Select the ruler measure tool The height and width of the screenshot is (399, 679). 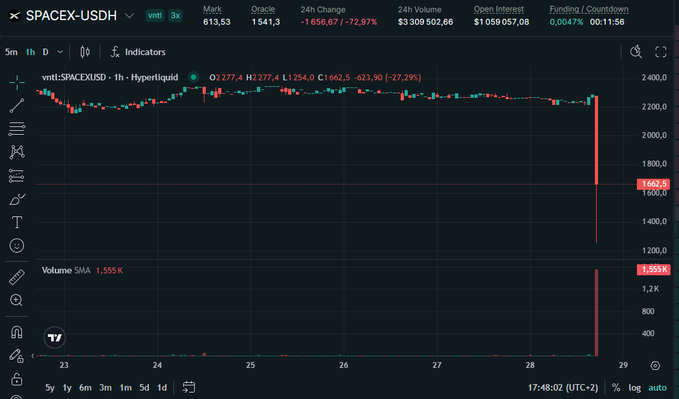coord(17,277)
